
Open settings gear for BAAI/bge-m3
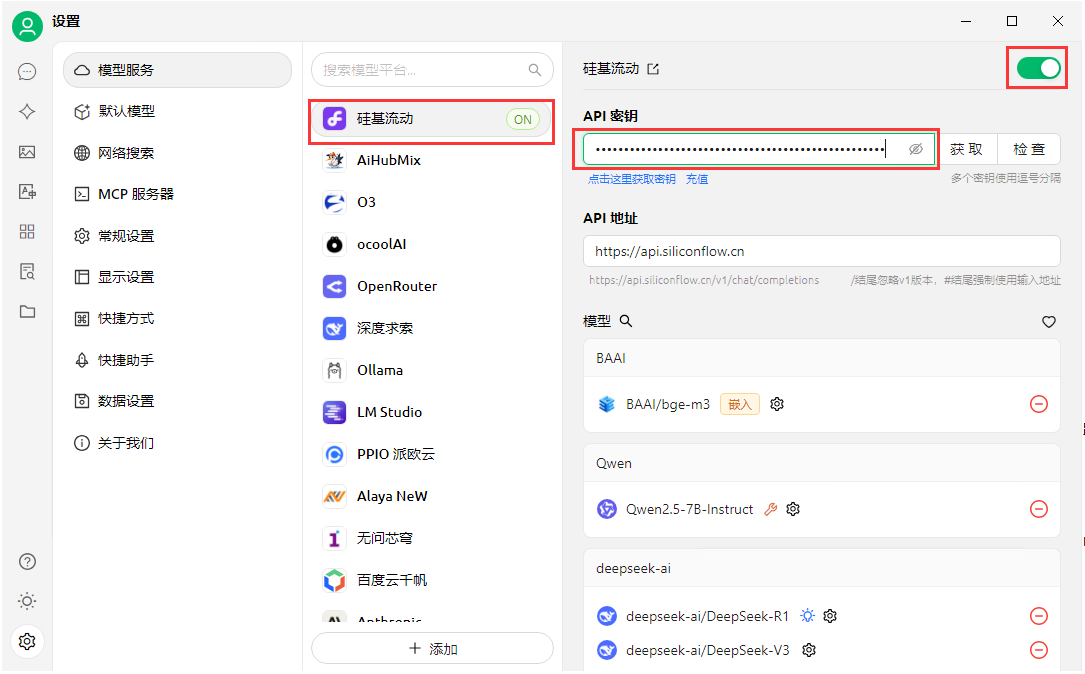[777, 404]
